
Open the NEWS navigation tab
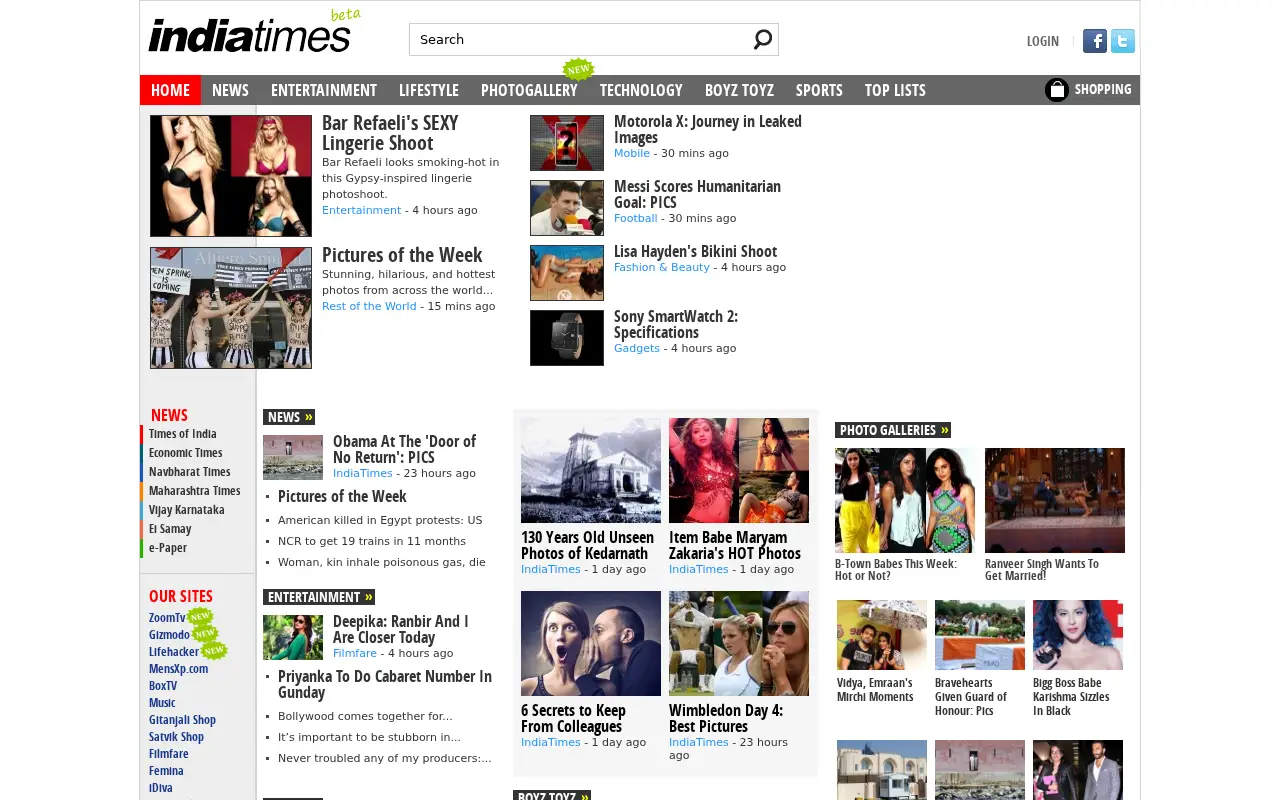[230, 90]
